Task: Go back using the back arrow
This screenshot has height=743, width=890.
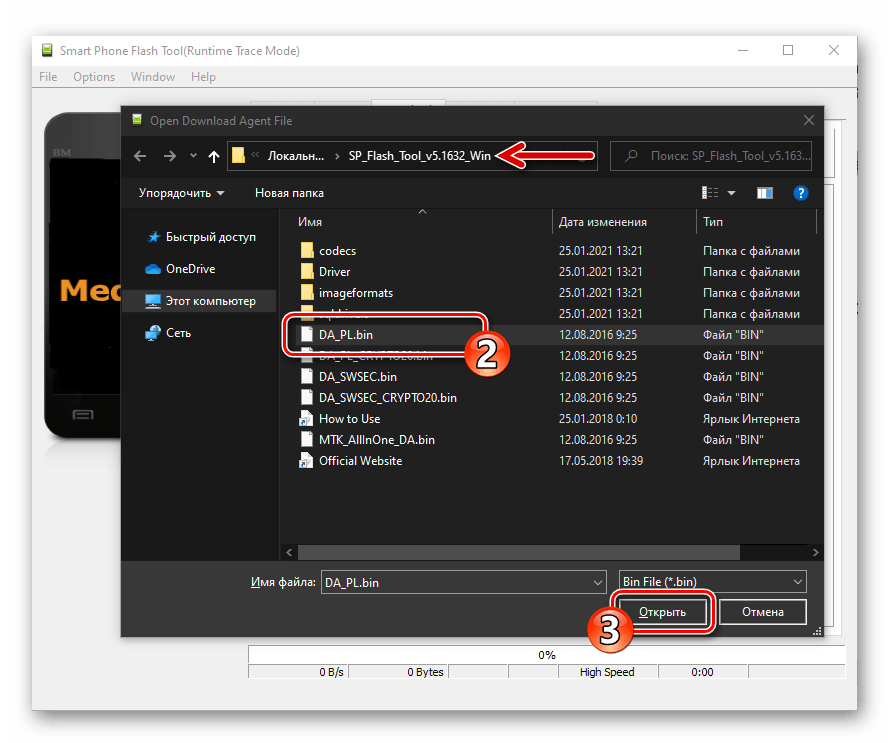Action: point(140,156)
